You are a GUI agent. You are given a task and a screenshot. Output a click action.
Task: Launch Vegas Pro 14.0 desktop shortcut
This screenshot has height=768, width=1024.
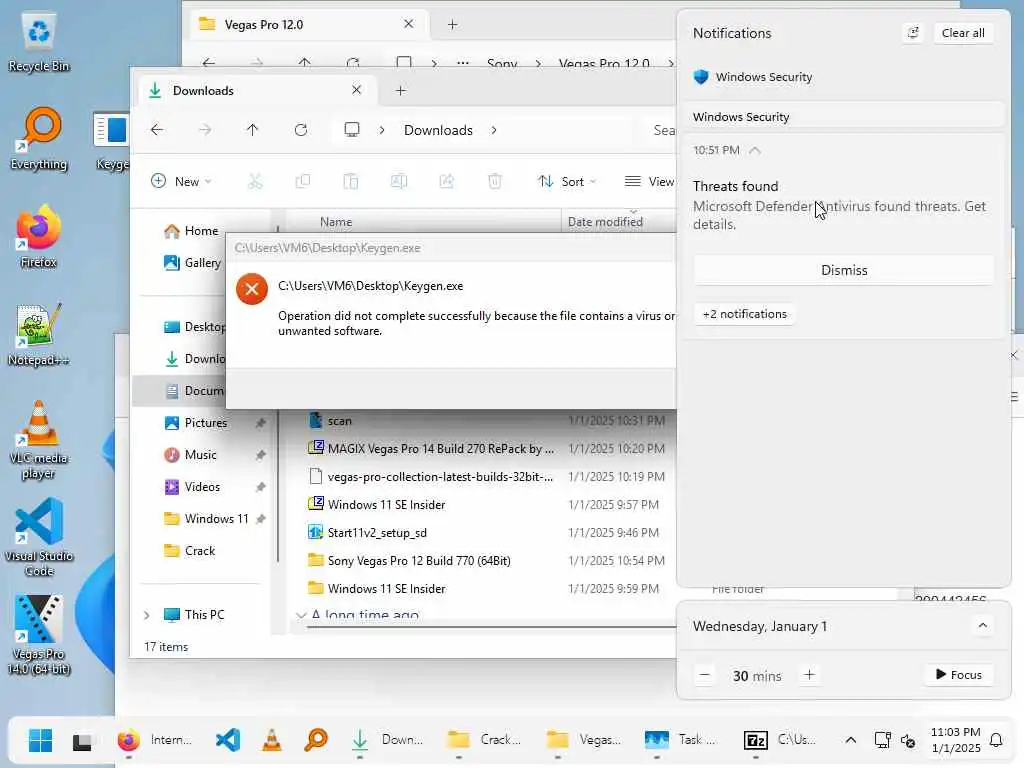39,635
